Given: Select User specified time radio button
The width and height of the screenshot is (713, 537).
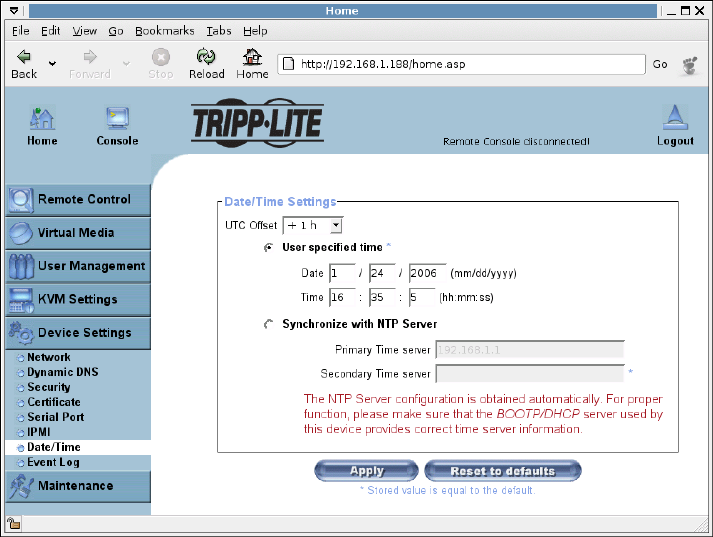Looking at the screenshot, I should pyautogui.click(x=269, y=248).
